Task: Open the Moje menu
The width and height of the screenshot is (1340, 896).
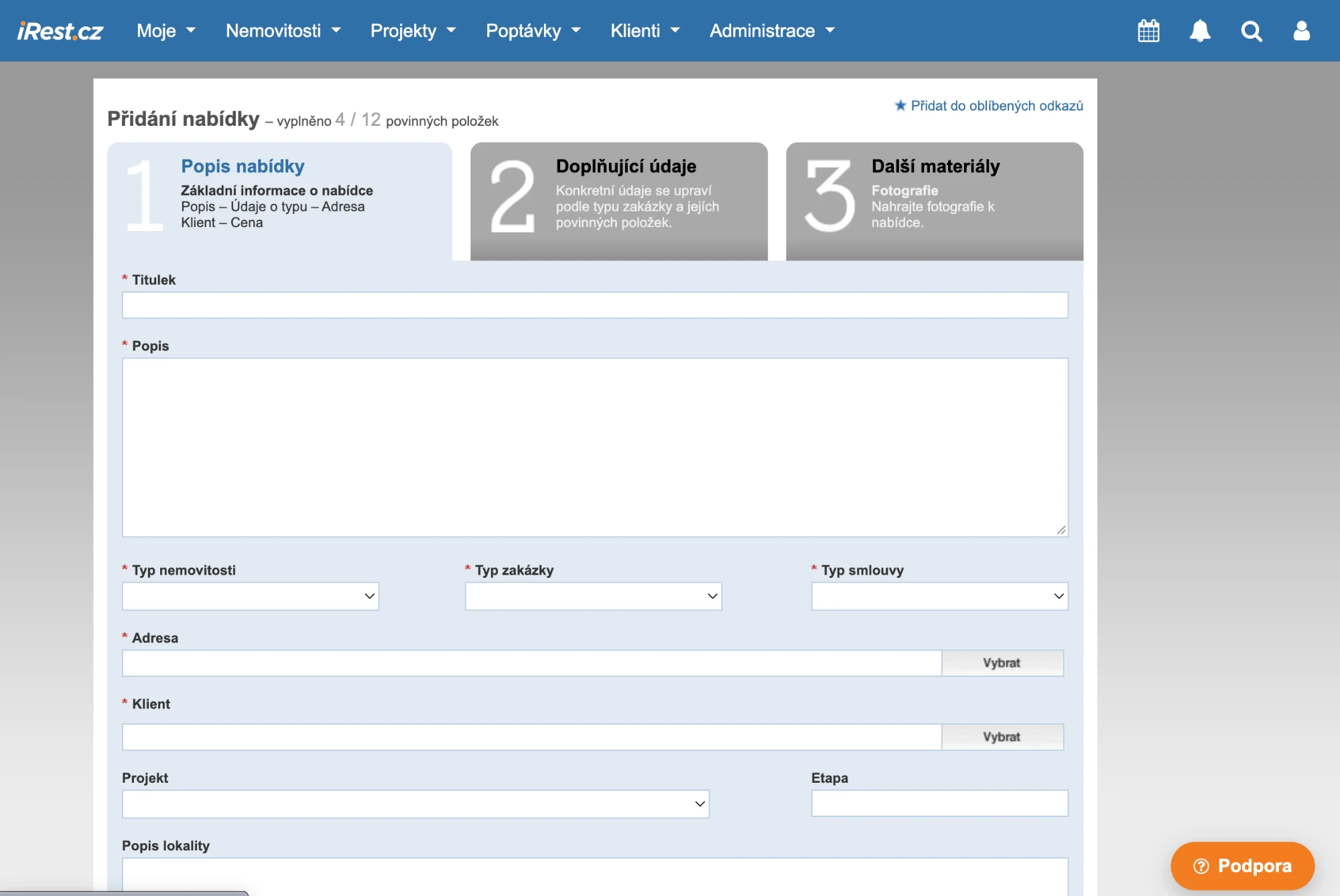Action: click(x=166, y=31)
